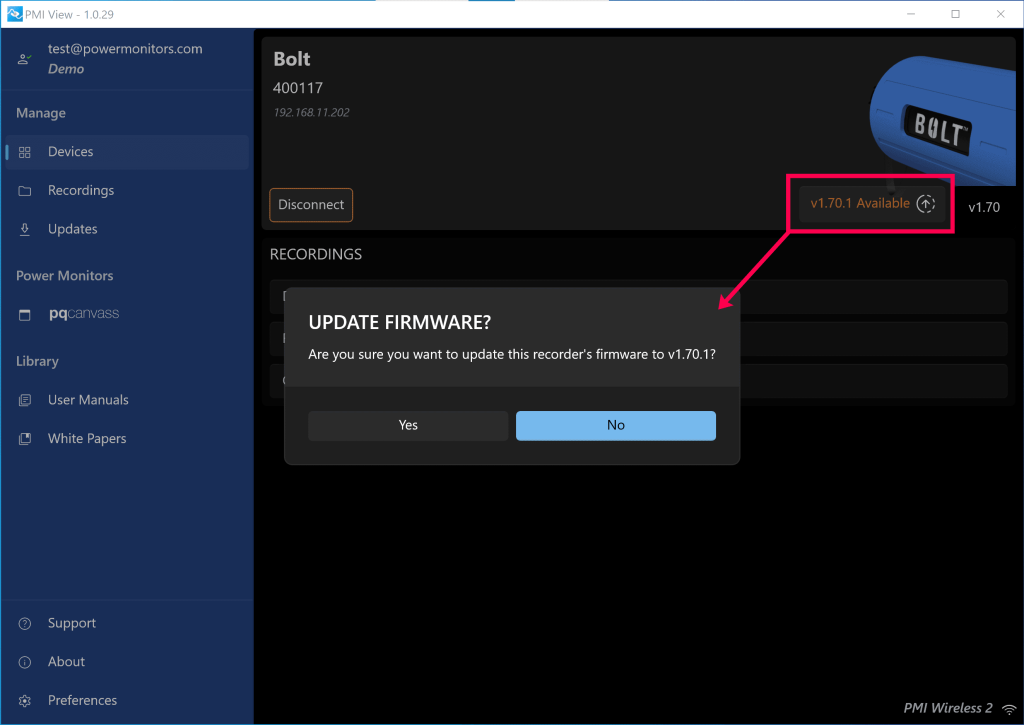The image size is (1024, 725).
Task: Click the White Papers document icon
Action: [x=24, y=438]
